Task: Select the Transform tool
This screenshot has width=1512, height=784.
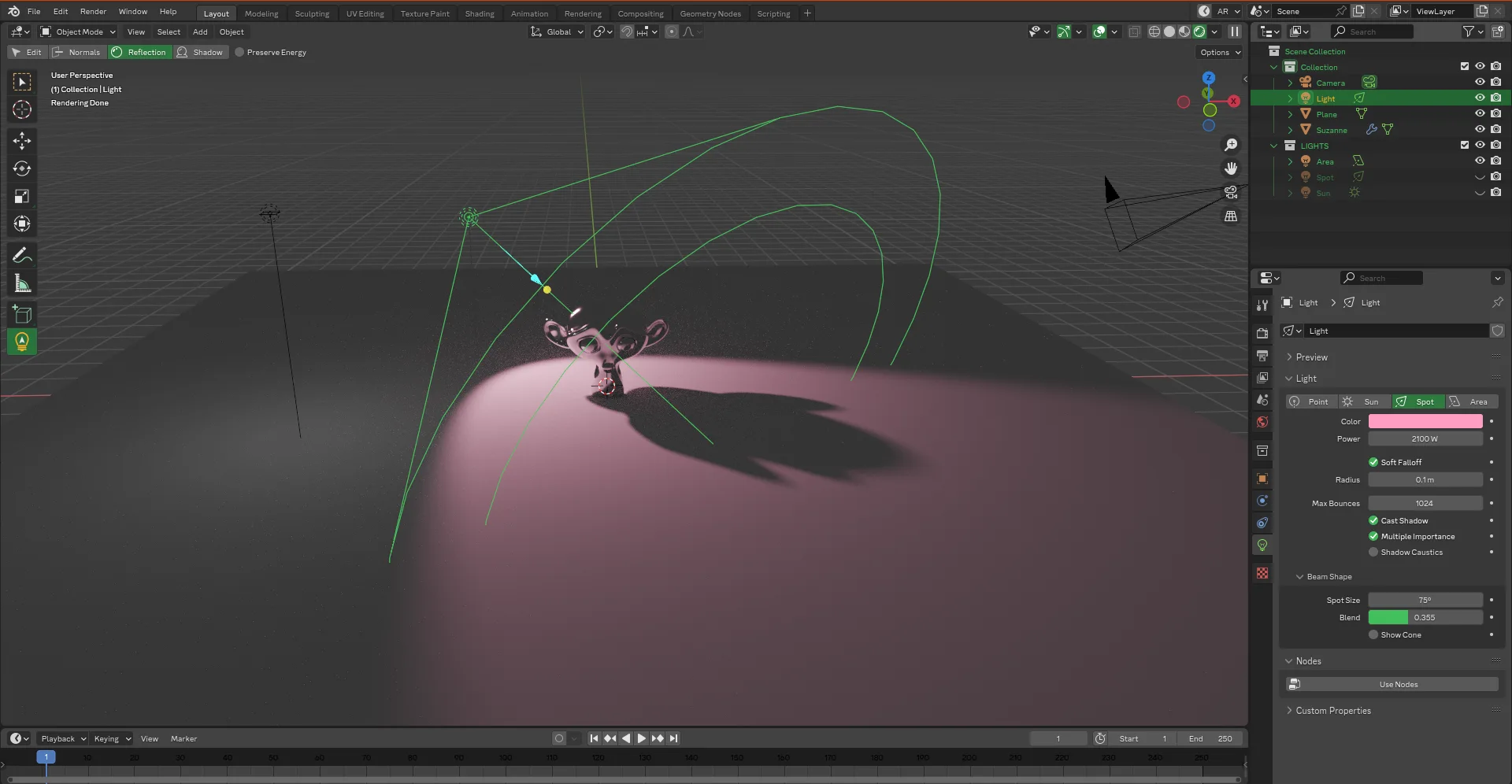Action: (x=22, y=224)
